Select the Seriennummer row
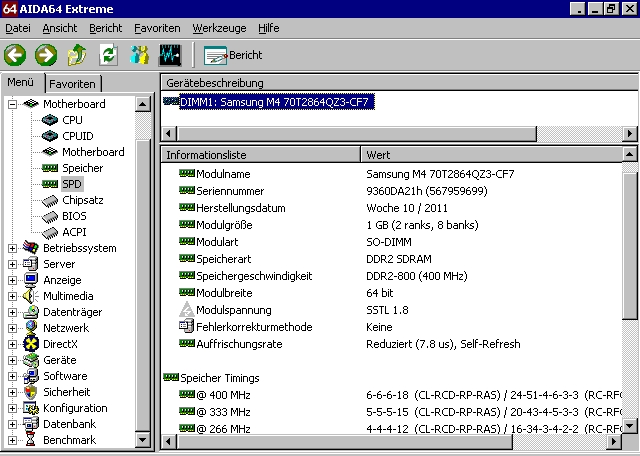The height and width of the screenshot is (456, 640). click(x=391, y=191)
